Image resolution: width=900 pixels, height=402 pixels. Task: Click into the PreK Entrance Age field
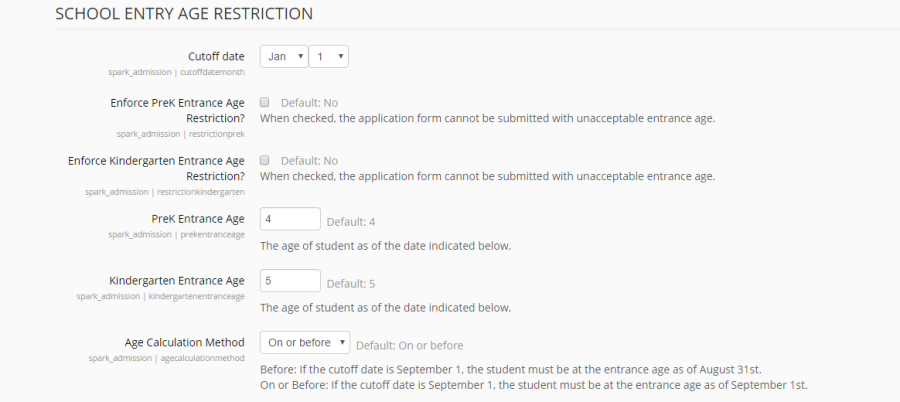(290, 219)
